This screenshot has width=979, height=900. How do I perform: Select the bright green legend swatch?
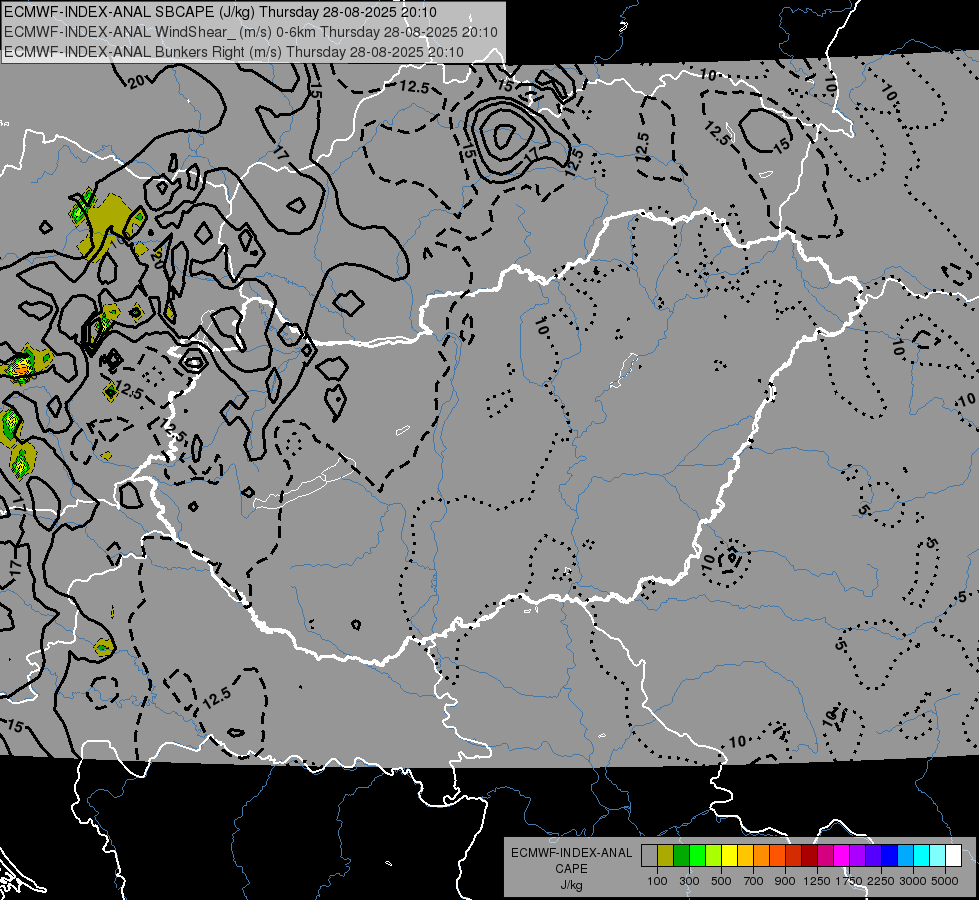click(x=697, y=855)
